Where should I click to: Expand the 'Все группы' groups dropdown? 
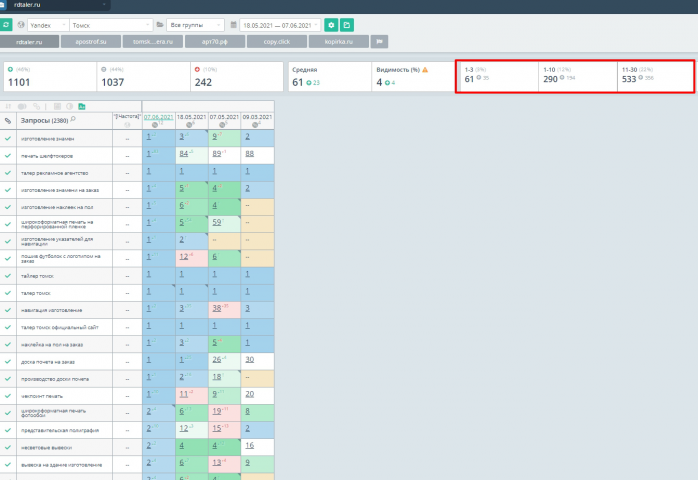click(195, 25)
